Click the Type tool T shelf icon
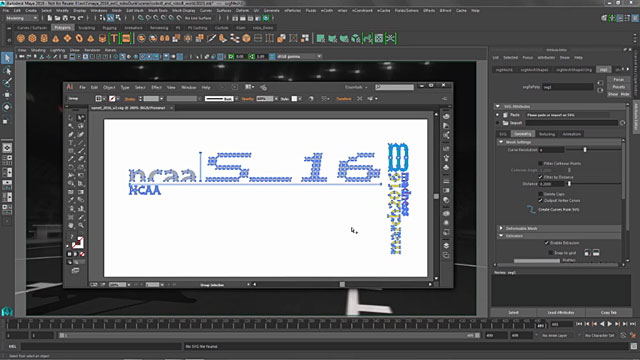 click(x=114, y=38)
